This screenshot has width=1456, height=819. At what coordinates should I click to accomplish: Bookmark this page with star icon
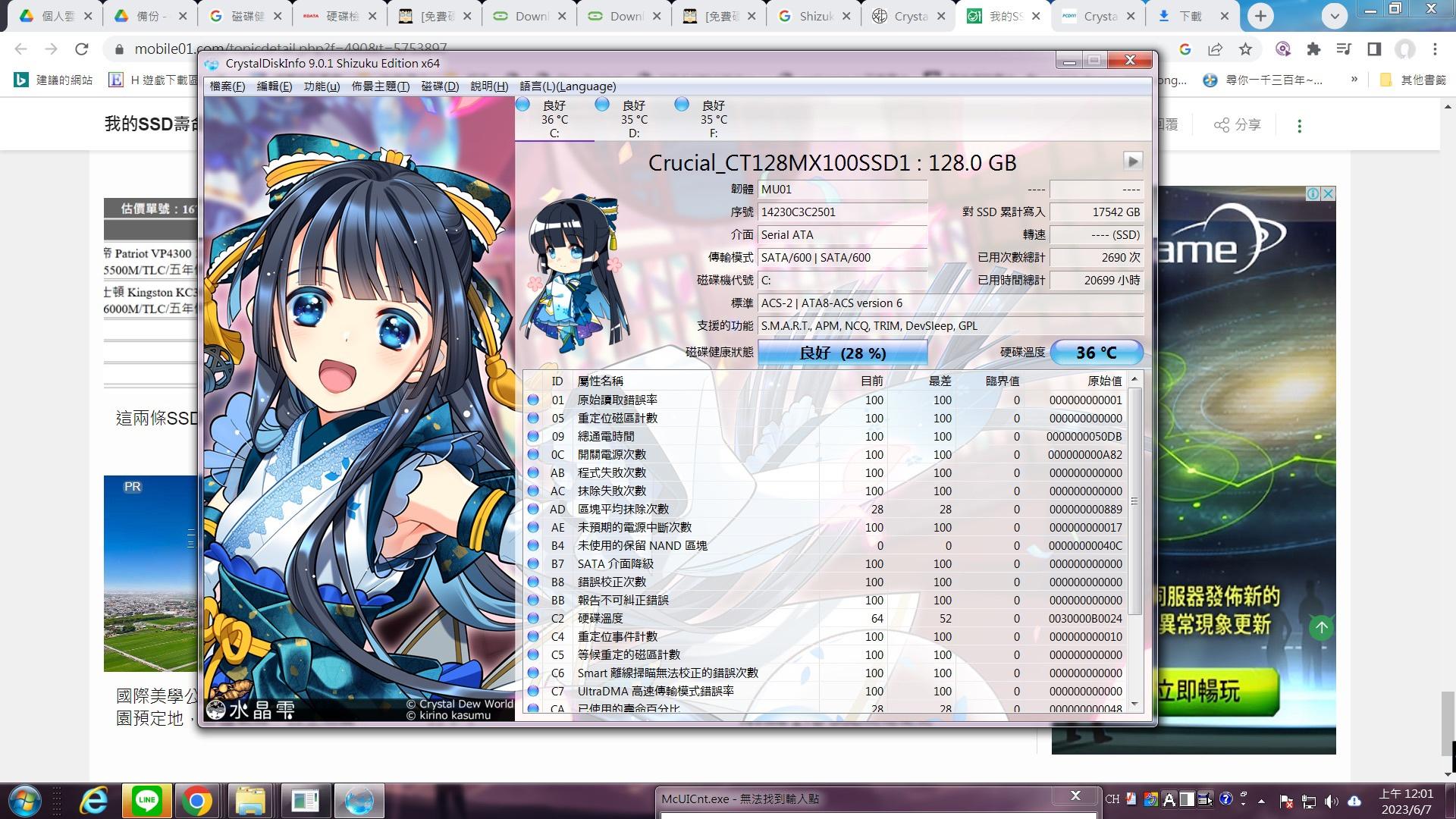pyautogui.click(x=1245, y=49)
